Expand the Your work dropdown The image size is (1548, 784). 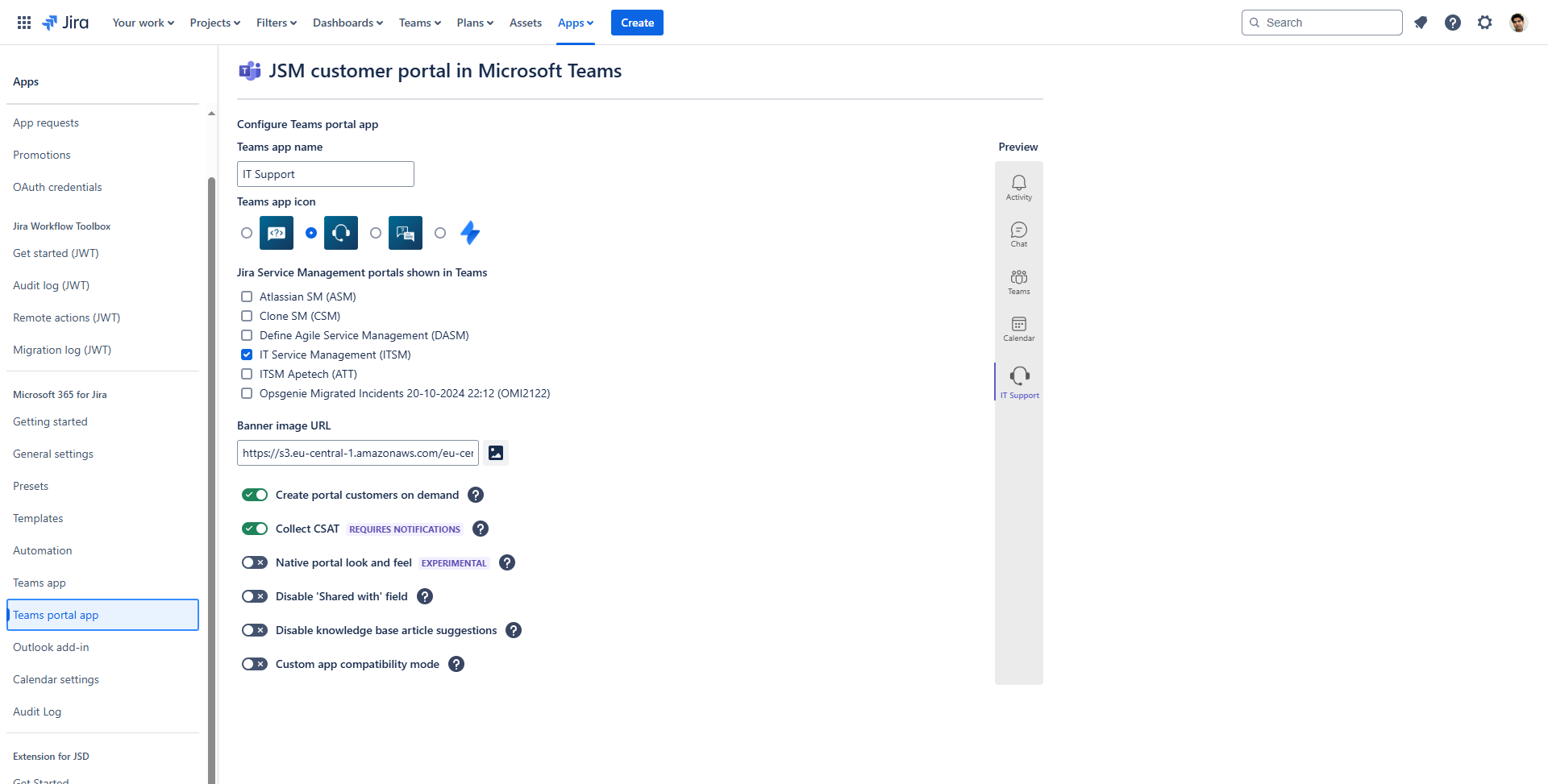pos(143,23)
